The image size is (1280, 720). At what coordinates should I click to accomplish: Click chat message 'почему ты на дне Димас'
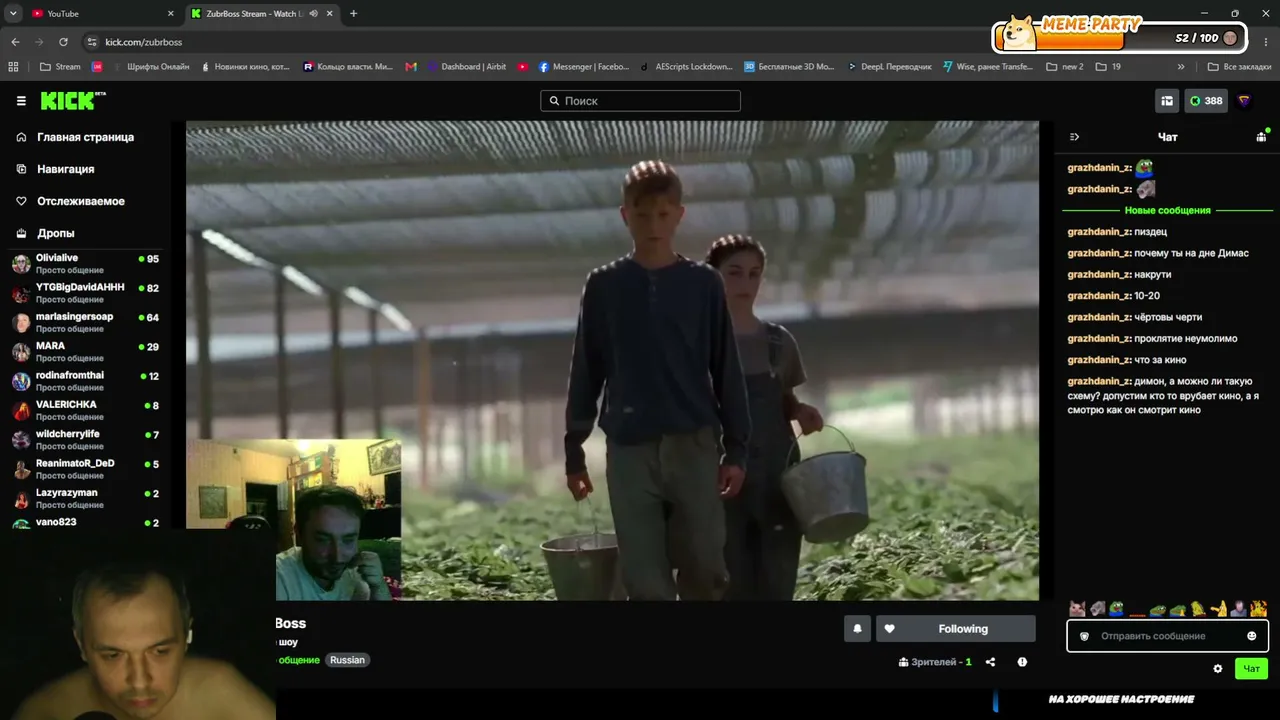[1191, 253]
